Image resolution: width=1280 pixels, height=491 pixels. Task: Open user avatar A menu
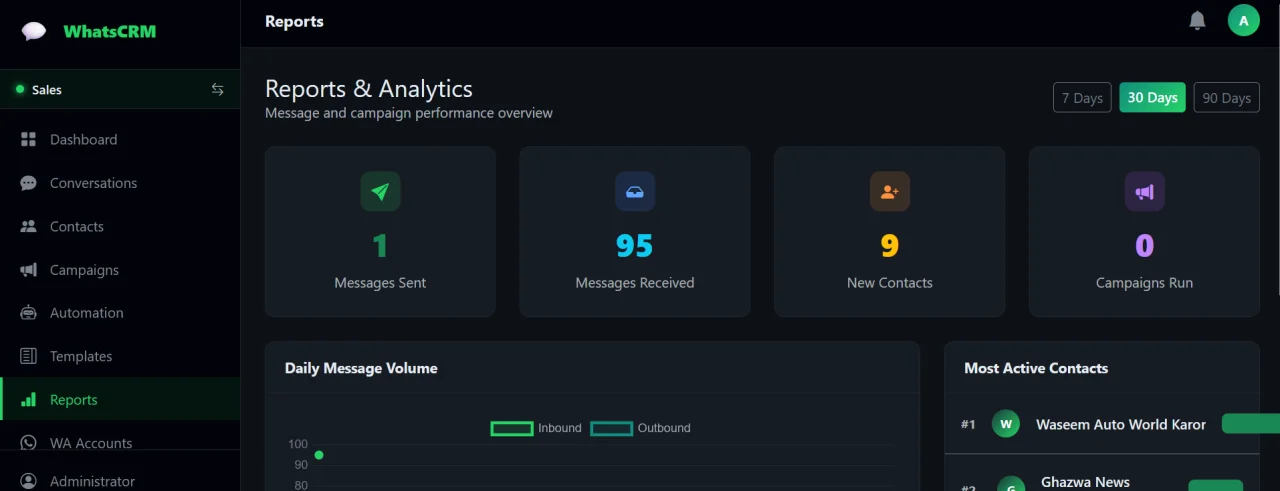1244,20
